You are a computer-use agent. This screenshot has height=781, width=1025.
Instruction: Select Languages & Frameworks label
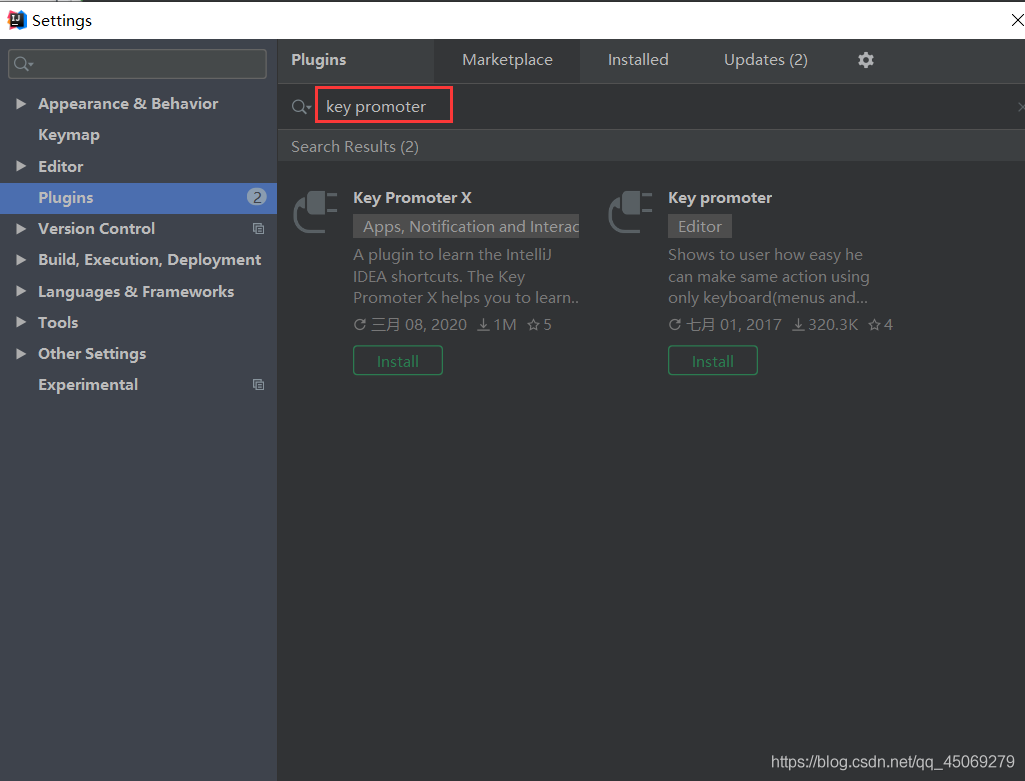[136, 291]
